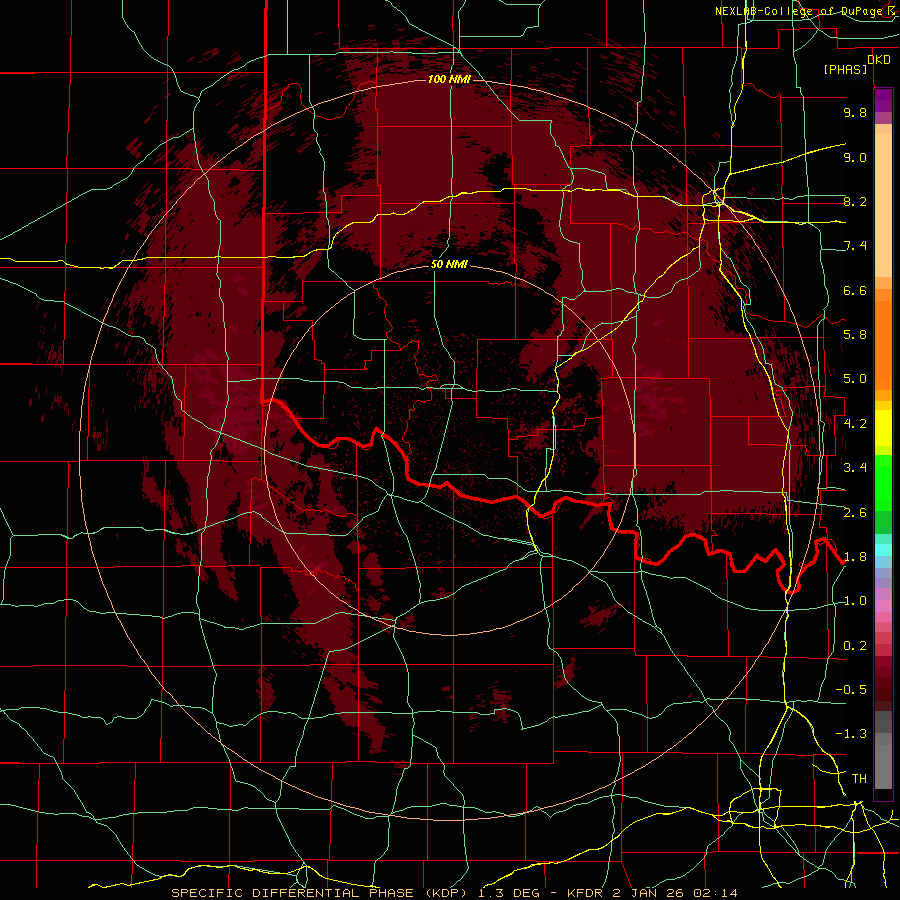Viewport: 900px width, 900px height.
Task: Click the 8.2 value on the color scale
Action: [855, 201]
